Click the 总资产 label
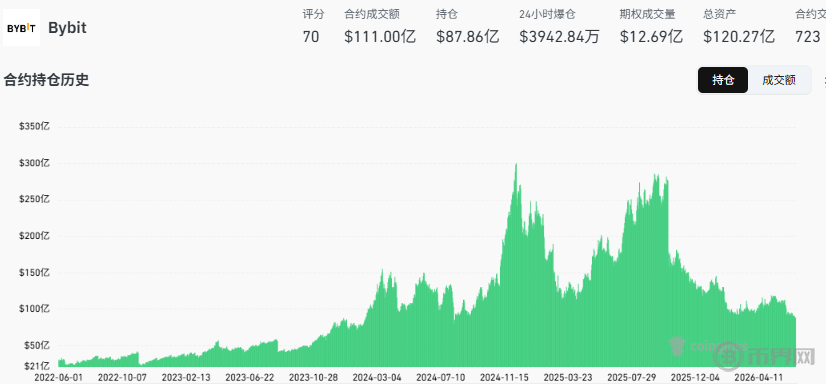 tap(720, 14)
